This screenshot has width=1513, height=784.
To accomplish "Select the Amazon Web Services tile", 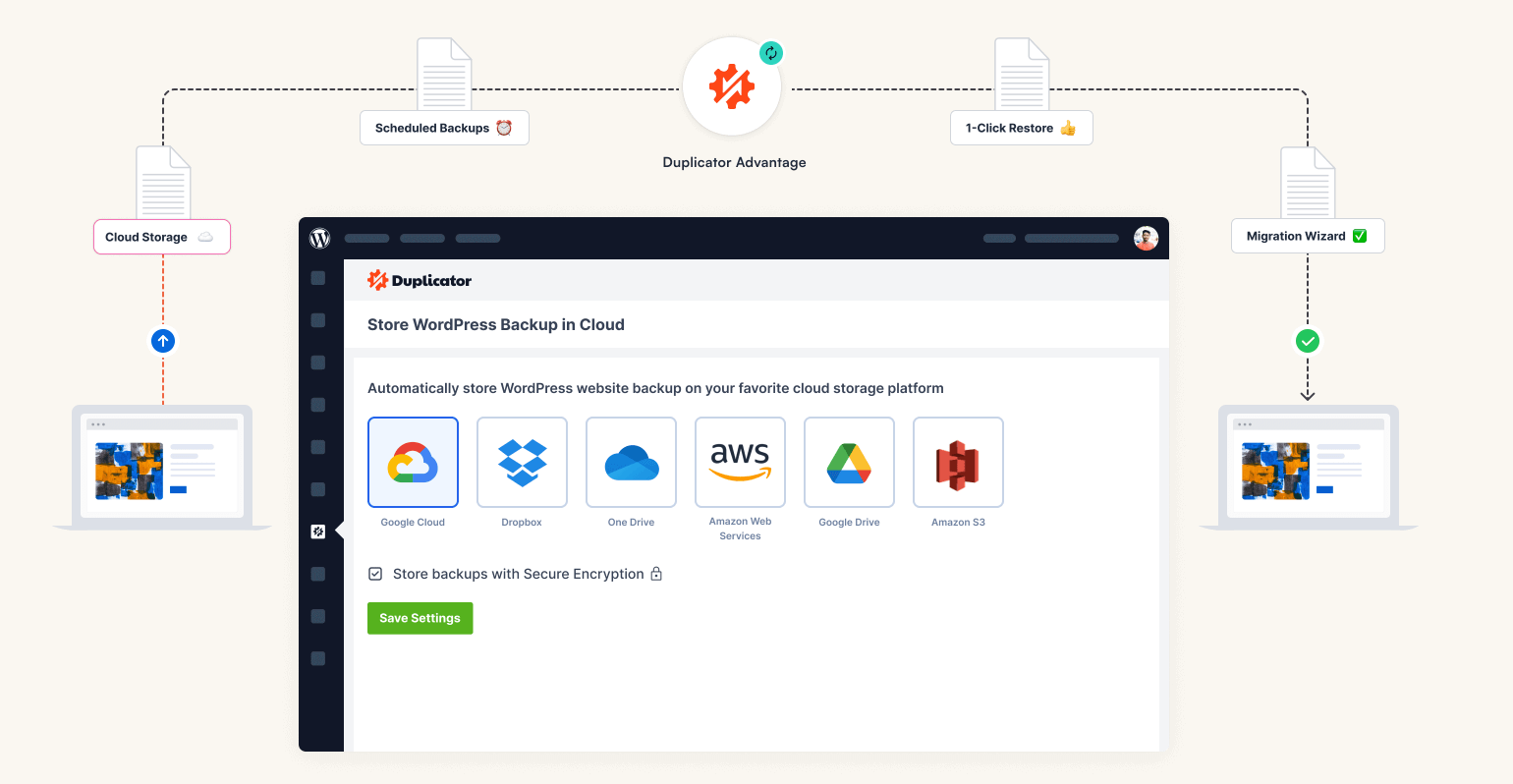I will 740,462.
